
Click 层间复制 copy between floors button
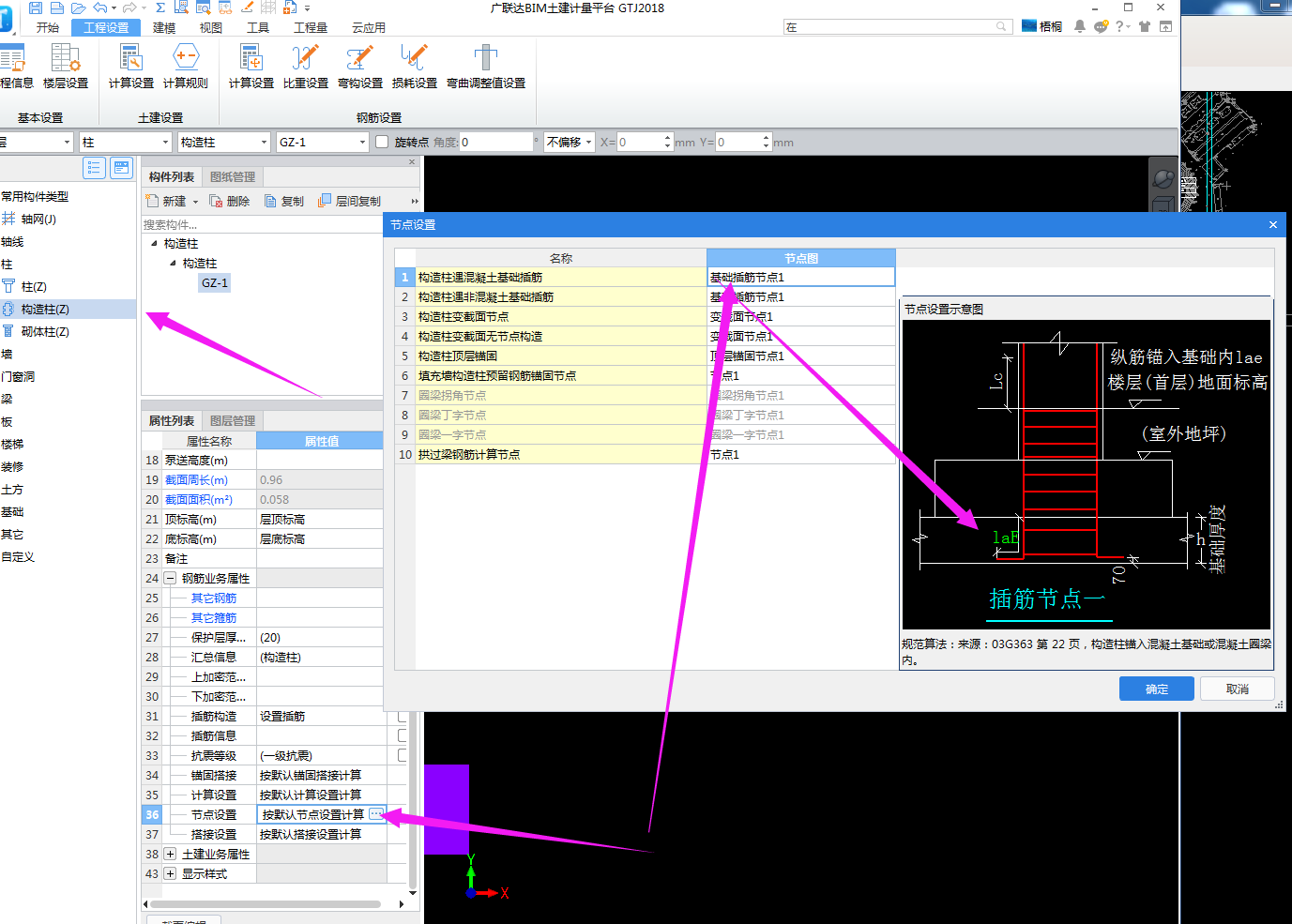pos(350,201)
